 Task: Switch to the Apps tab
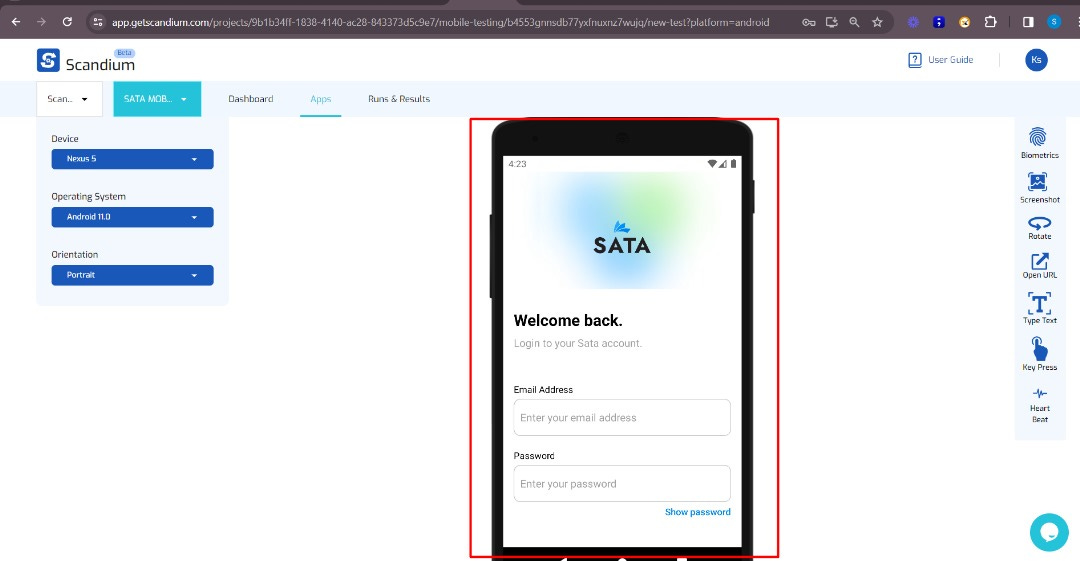(x=320, y=99)
